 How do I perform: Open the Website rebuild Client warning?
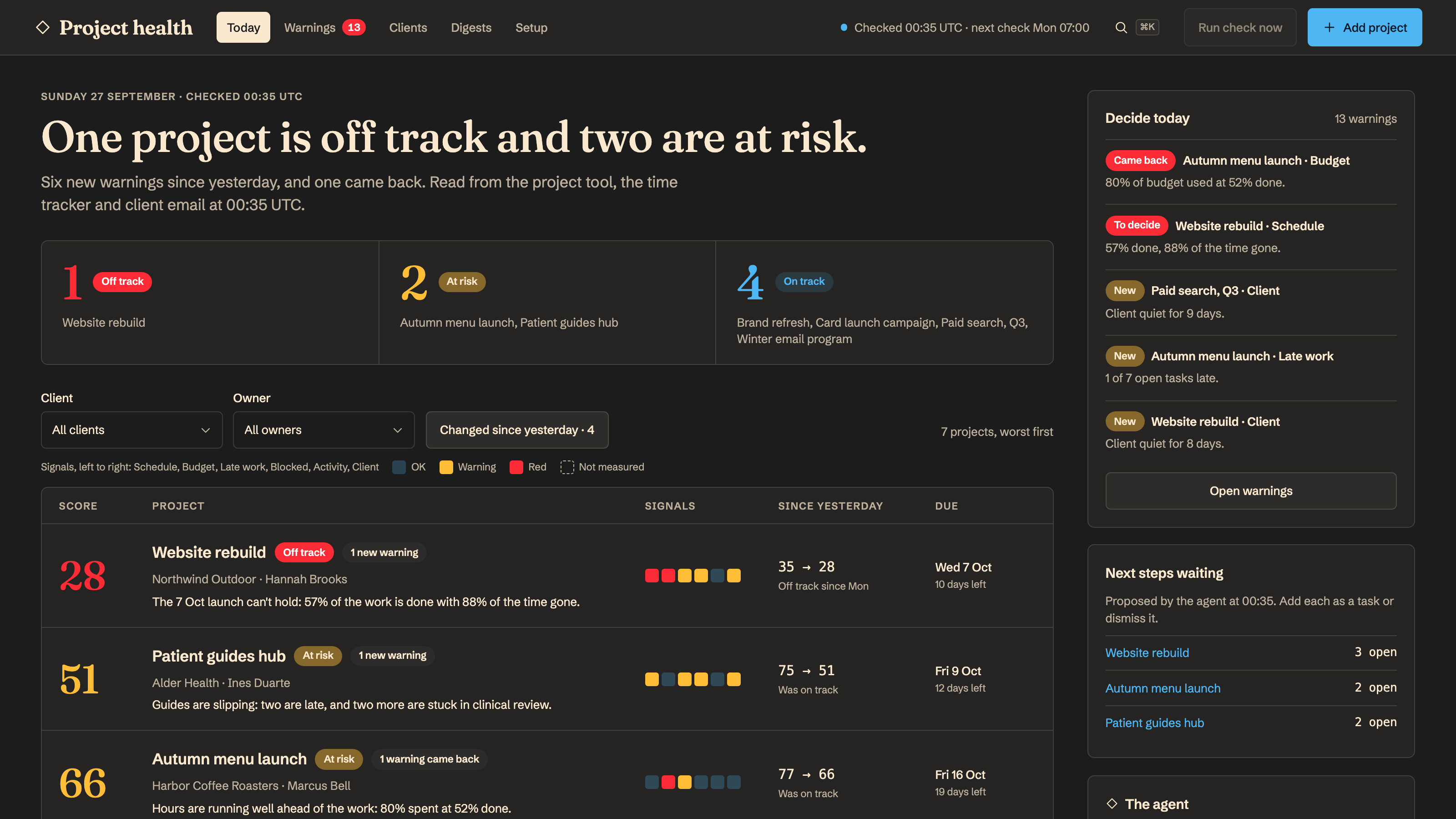coord(1250,432)
